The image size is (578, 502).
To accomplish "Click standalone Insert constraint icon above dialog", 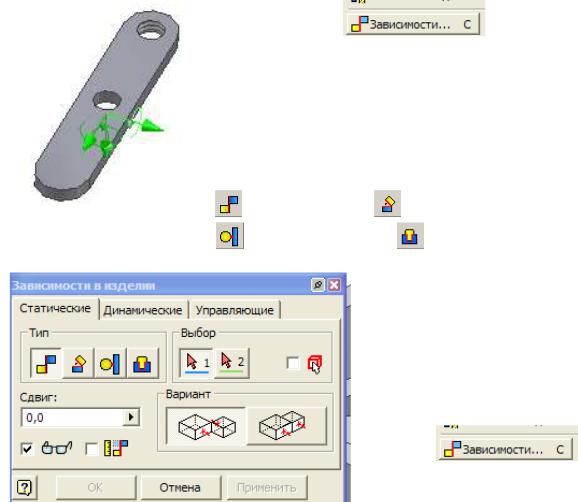I will click(x=410, y=236).
